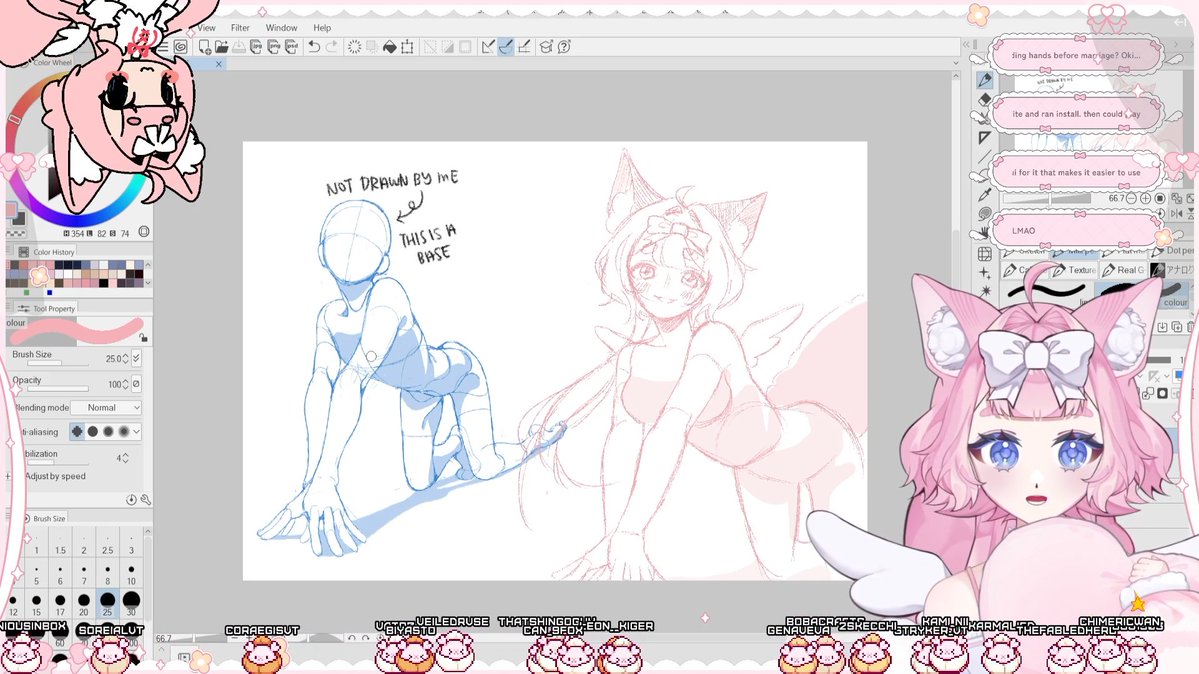Open the Clip Studio spiral launcher icon

[180, 47]
